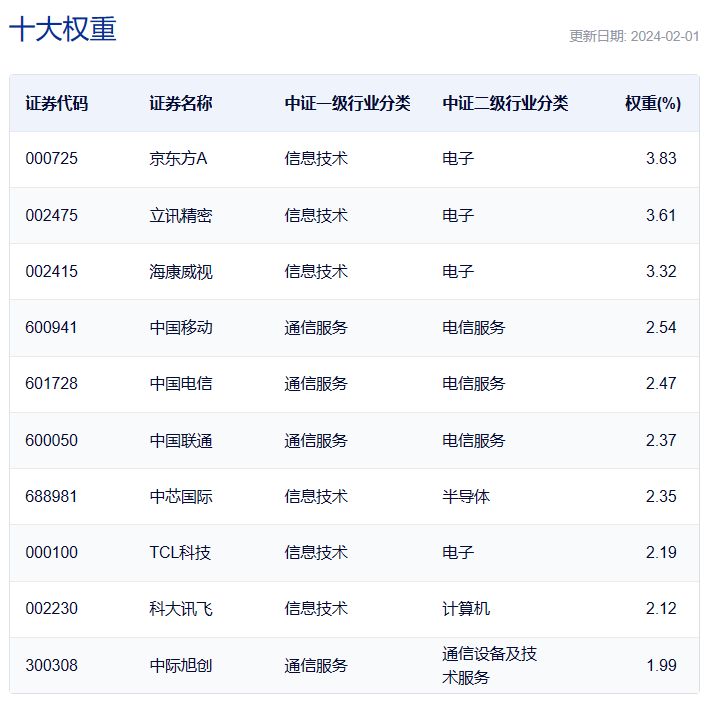Select security code 688981
This screenshot has width=707, height=716.
(52, 496)
